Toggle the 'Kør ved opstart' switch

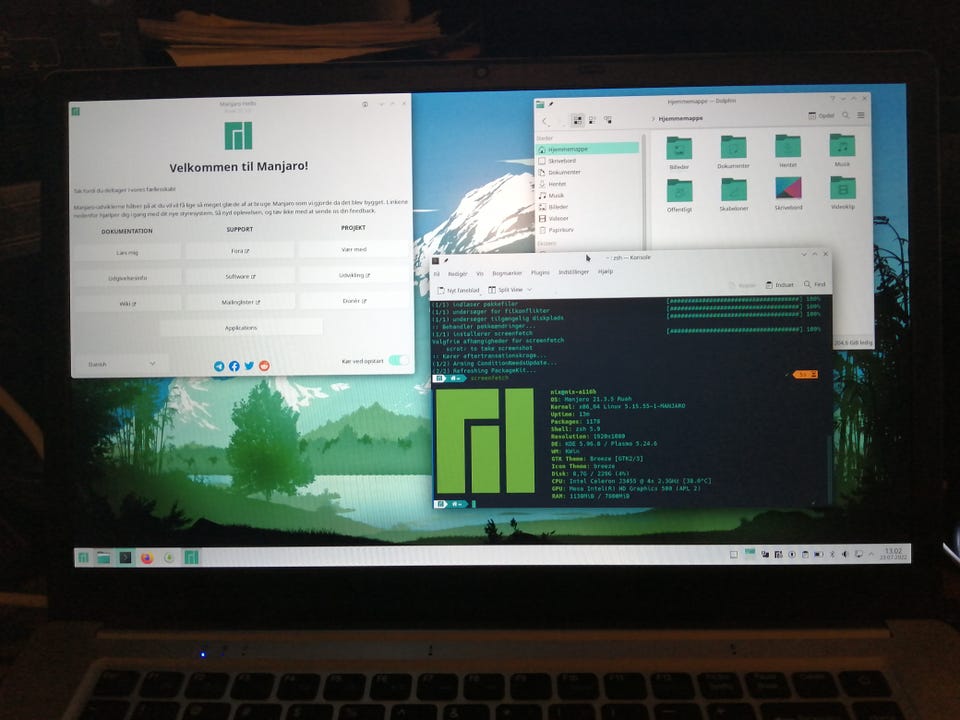click(x=399, y=360)
